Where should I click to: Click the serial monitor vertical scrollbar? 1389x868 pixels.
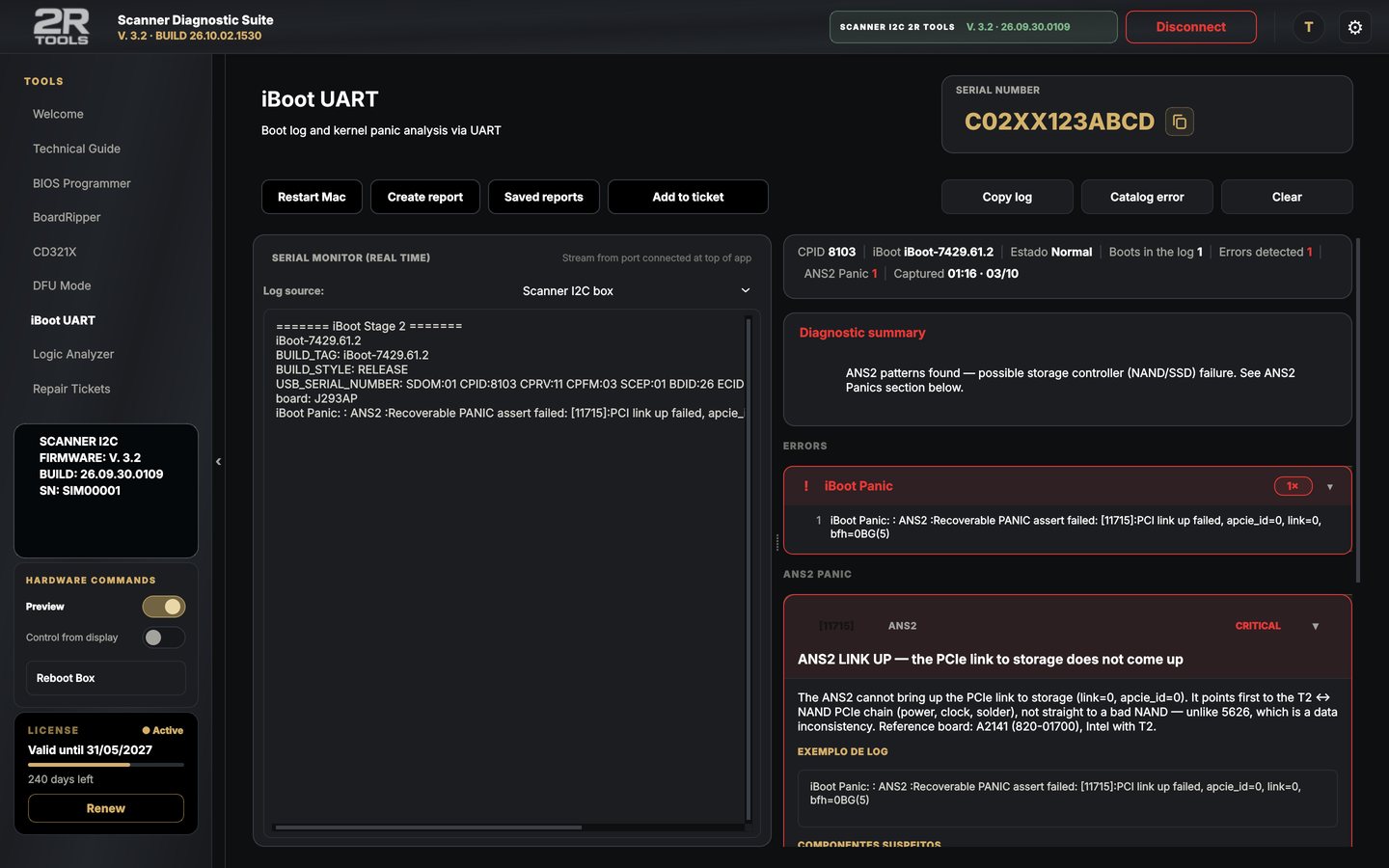[x=749, y=569]
